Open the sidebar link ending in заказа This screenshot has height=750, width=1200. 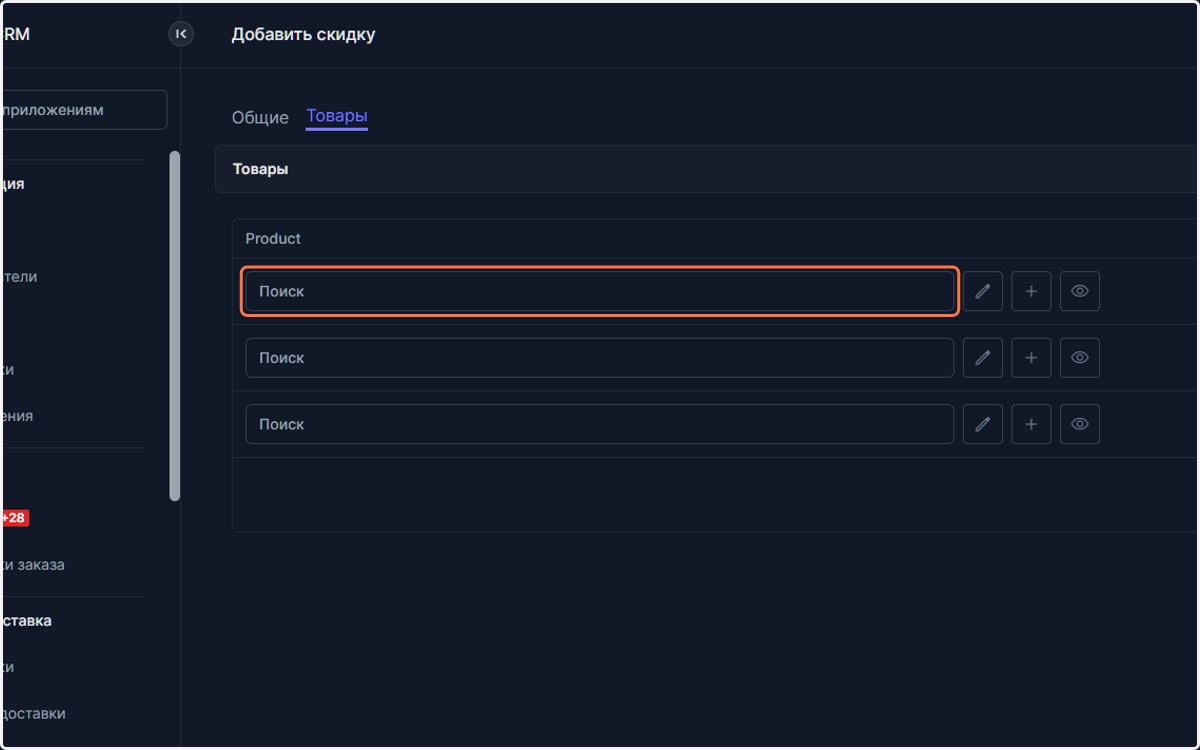[x=34, y=565]
